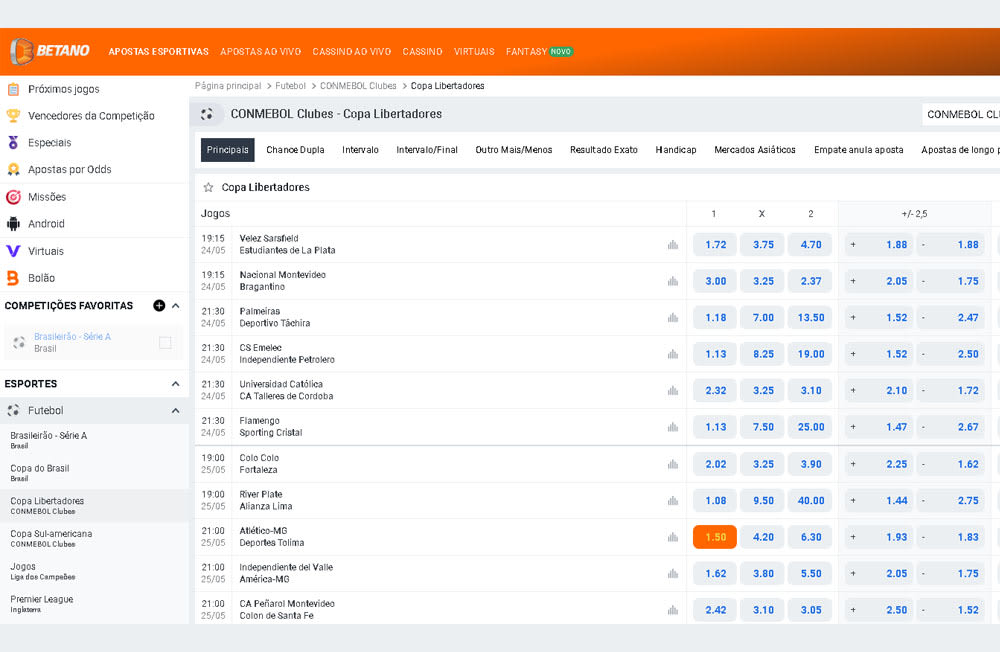Open stats icon for CA Peñarol Montevideo match

[x=673, y=610]
